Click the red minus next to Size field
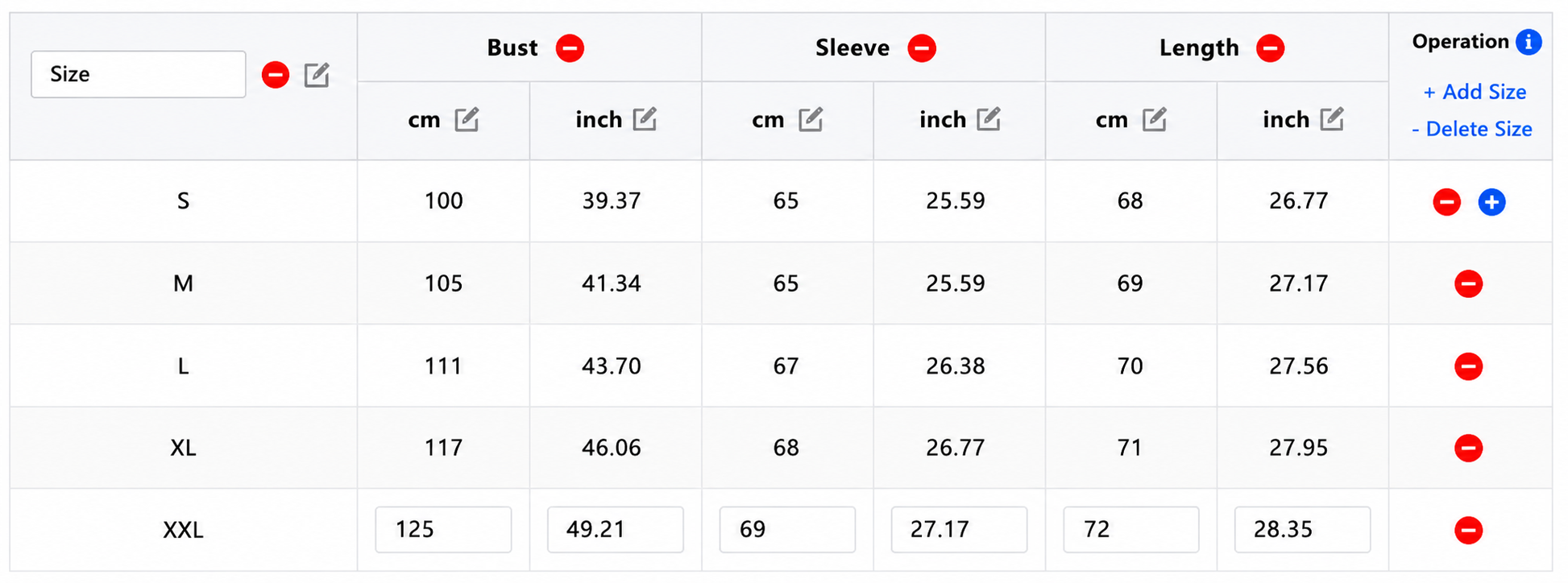1568x583 pixels. [x=276, y=75]
